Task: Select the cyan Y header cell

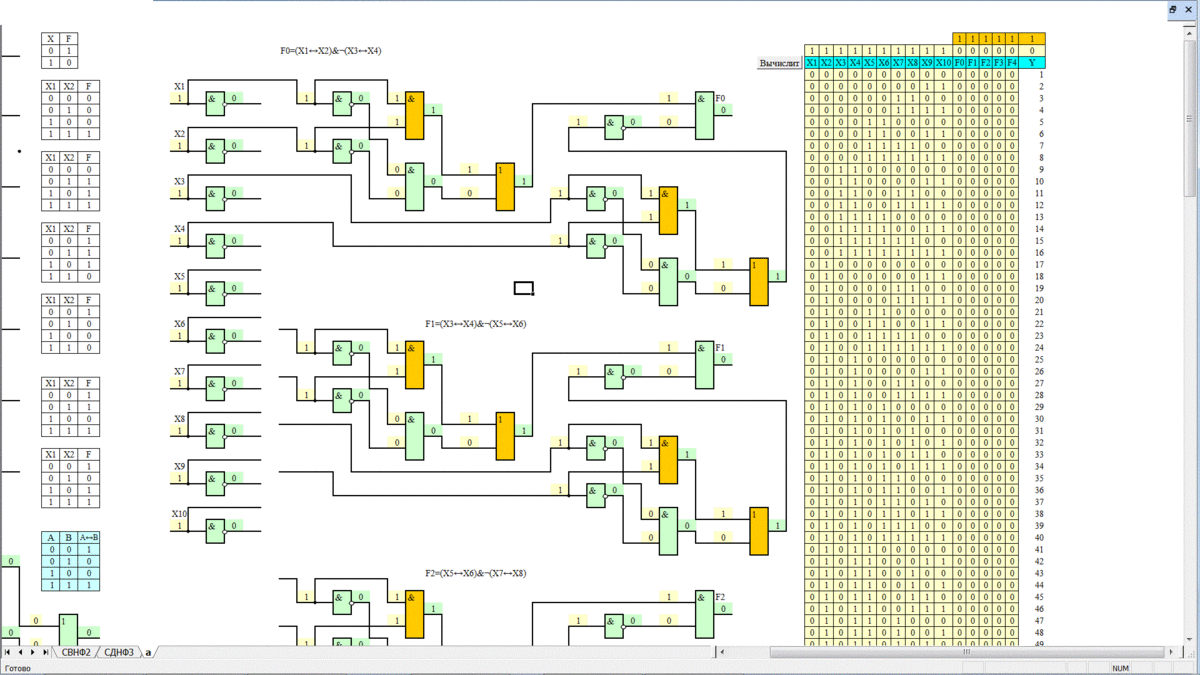Action: pyautogui.click(x=1032, y=63)
